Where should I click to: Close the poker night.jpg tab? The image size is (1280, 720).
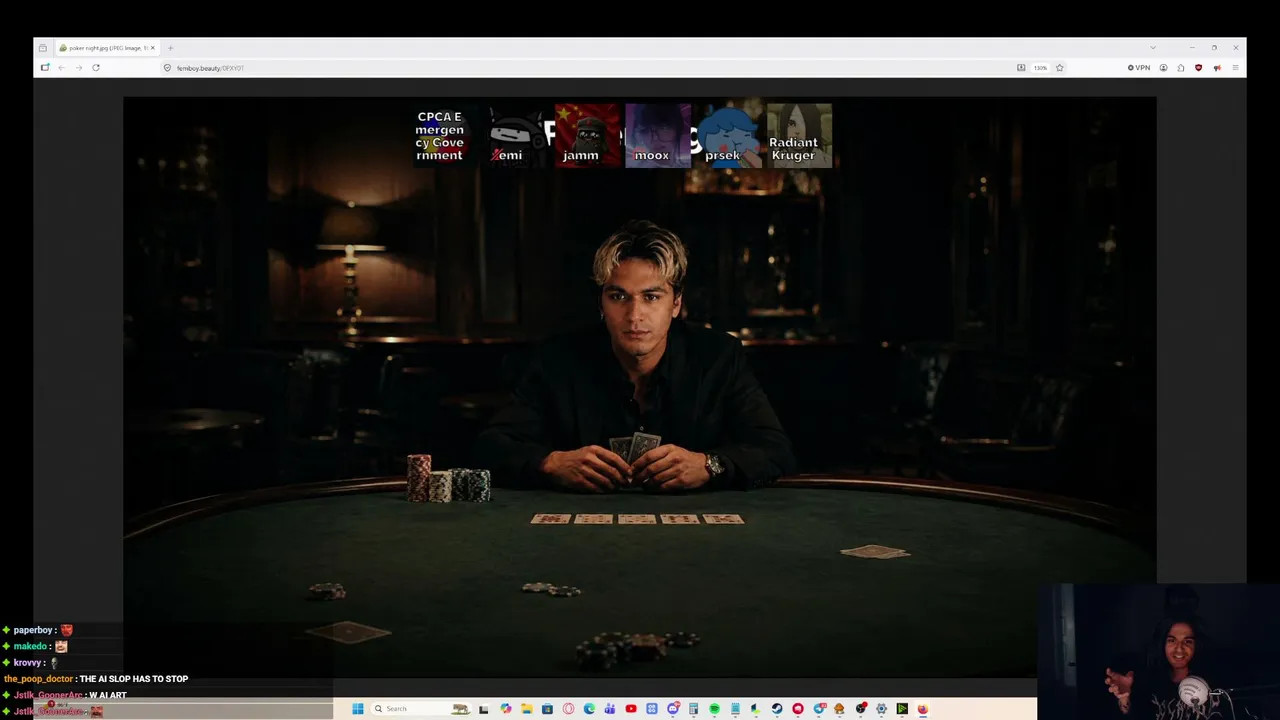(x=153, y=48)
